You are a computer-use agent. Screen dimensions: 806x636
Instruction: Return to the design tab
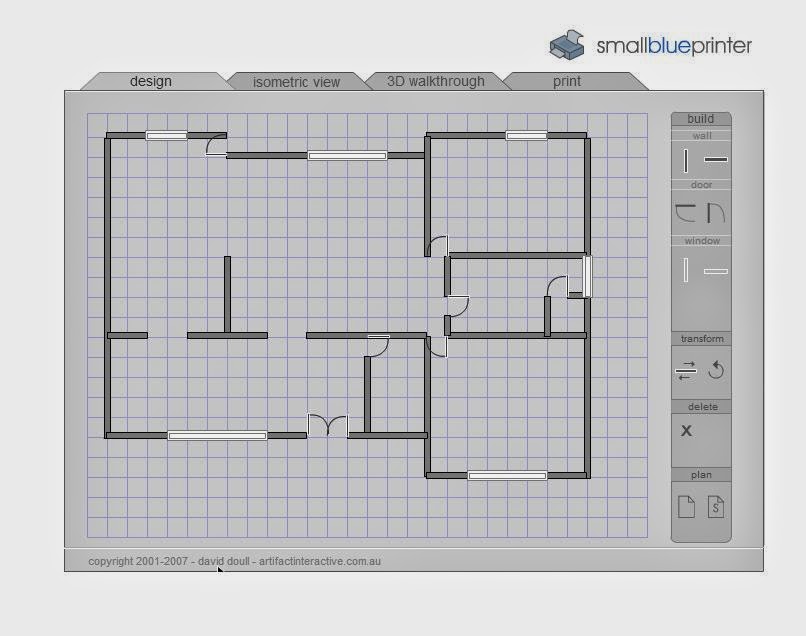click(151, 81)
